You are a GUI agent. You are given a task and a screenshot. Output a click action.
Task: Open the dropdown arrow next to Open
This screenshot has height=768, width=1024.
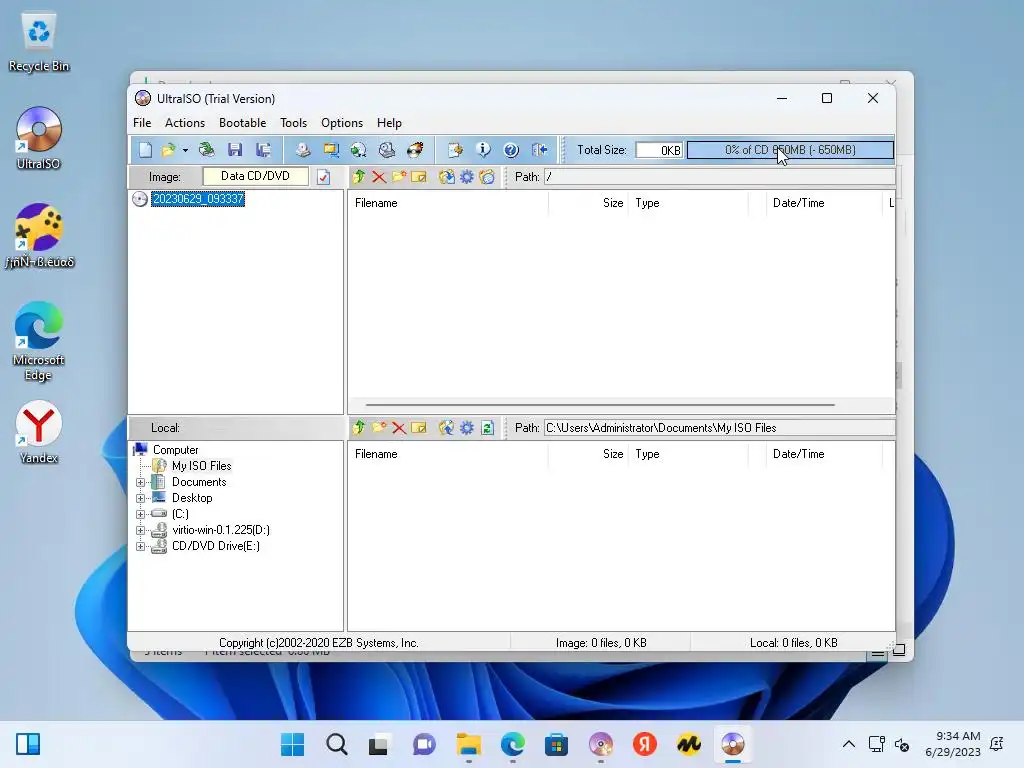(x=185, y=151)
